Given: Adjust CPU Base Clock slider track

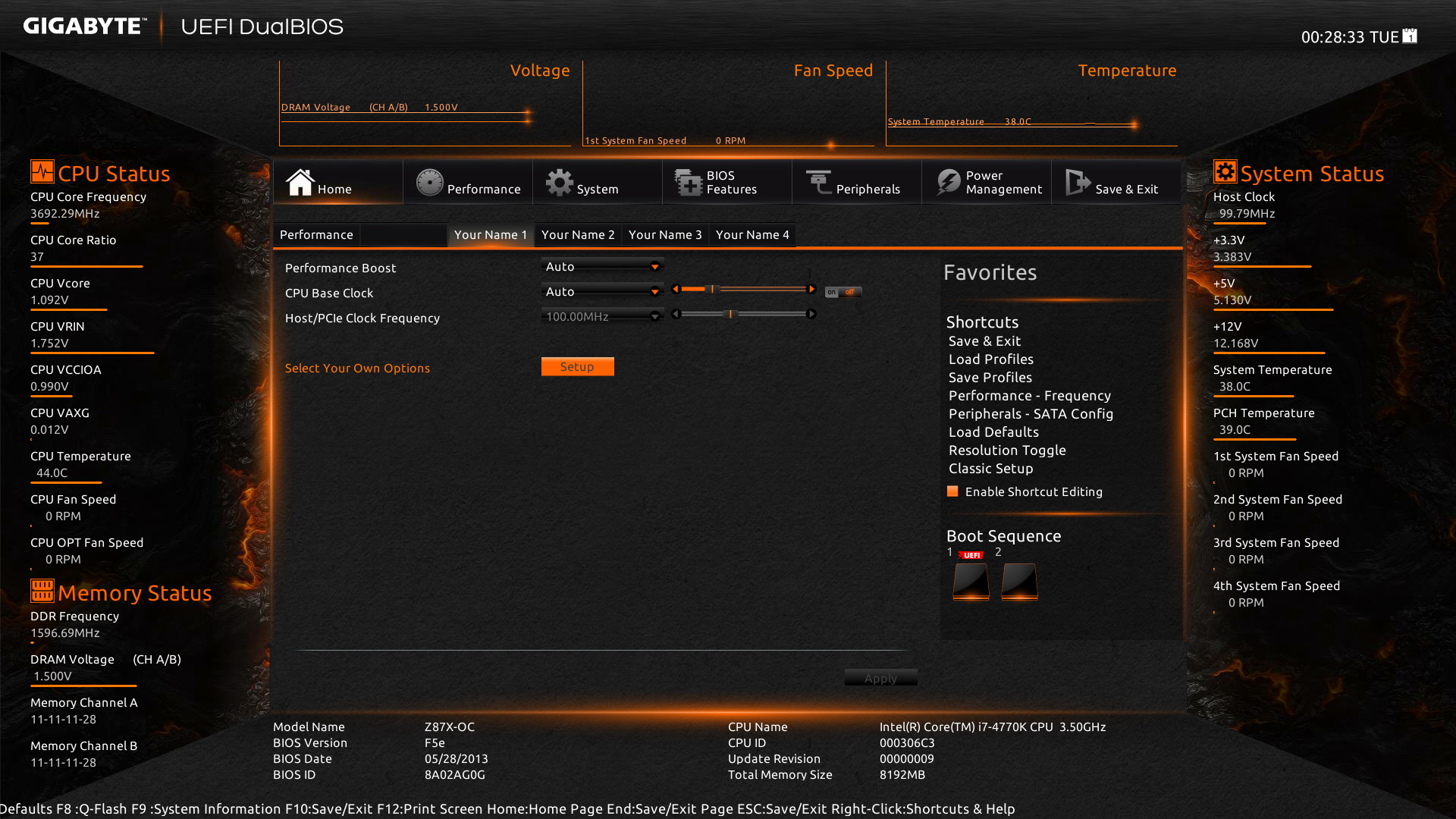Looking at the screenshot, I should click(743, 289).
